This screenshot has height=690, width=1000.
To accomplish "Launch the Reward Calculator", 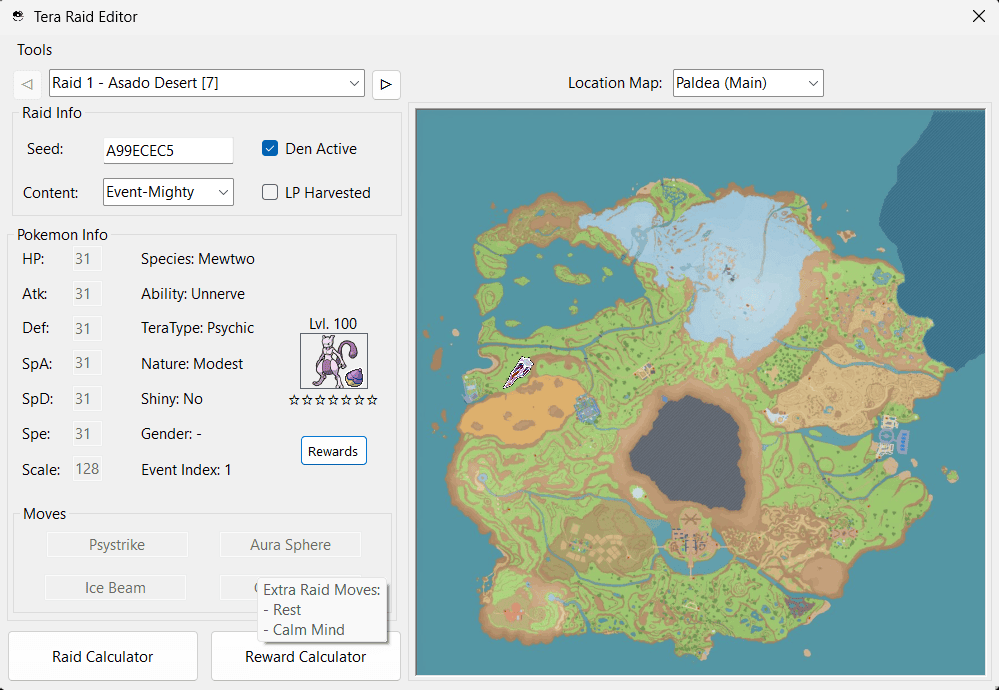I will click(x=305, y=660).
